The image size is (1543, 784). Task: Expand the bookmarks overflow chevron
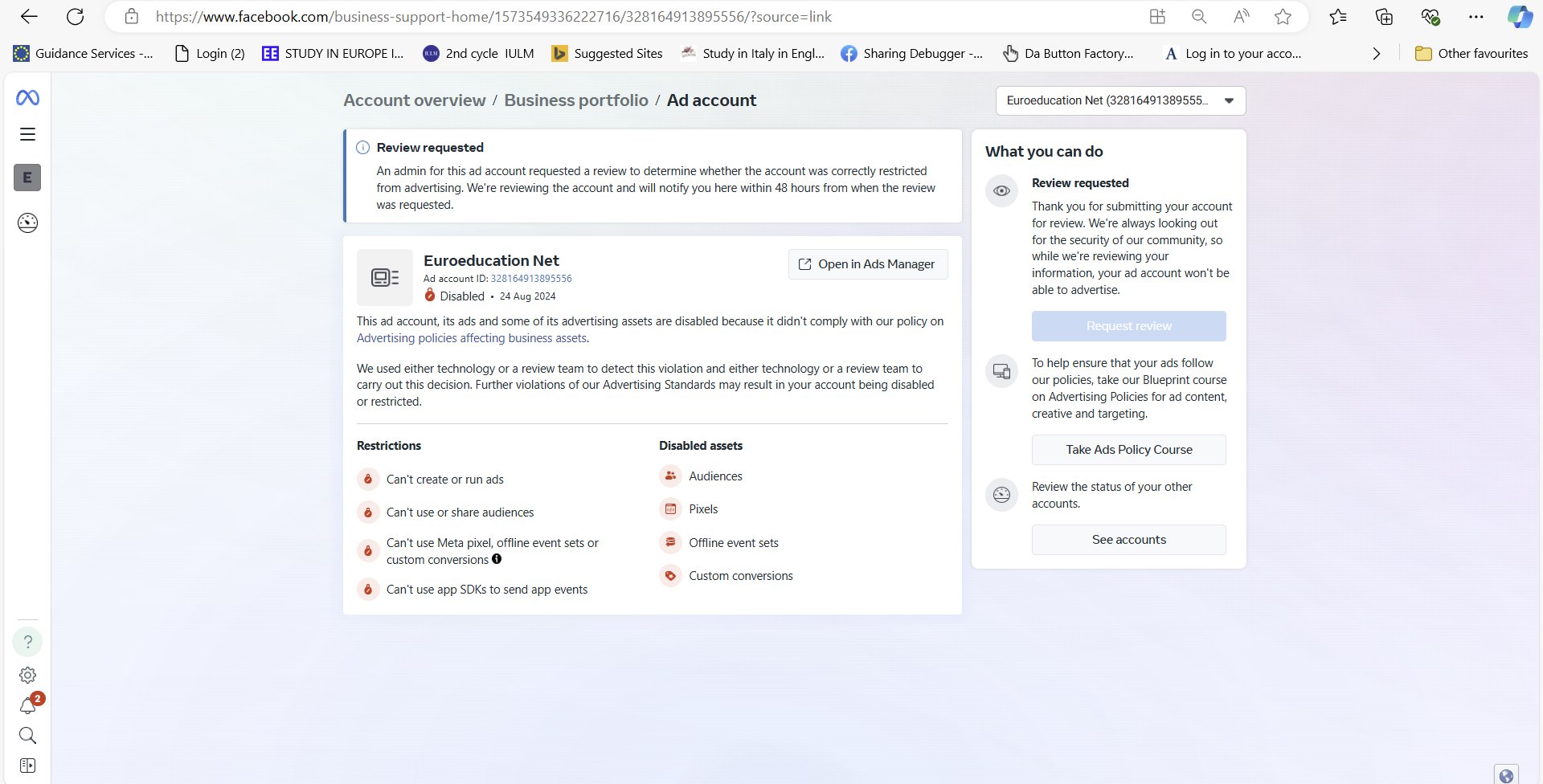click(1376, 54)
